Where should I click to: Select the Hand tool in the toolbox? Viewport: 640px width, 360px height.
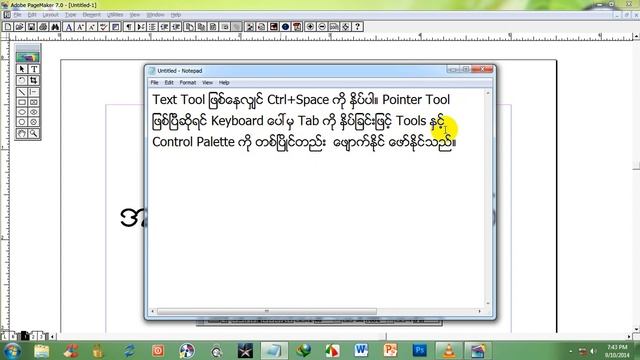[22, 133]
